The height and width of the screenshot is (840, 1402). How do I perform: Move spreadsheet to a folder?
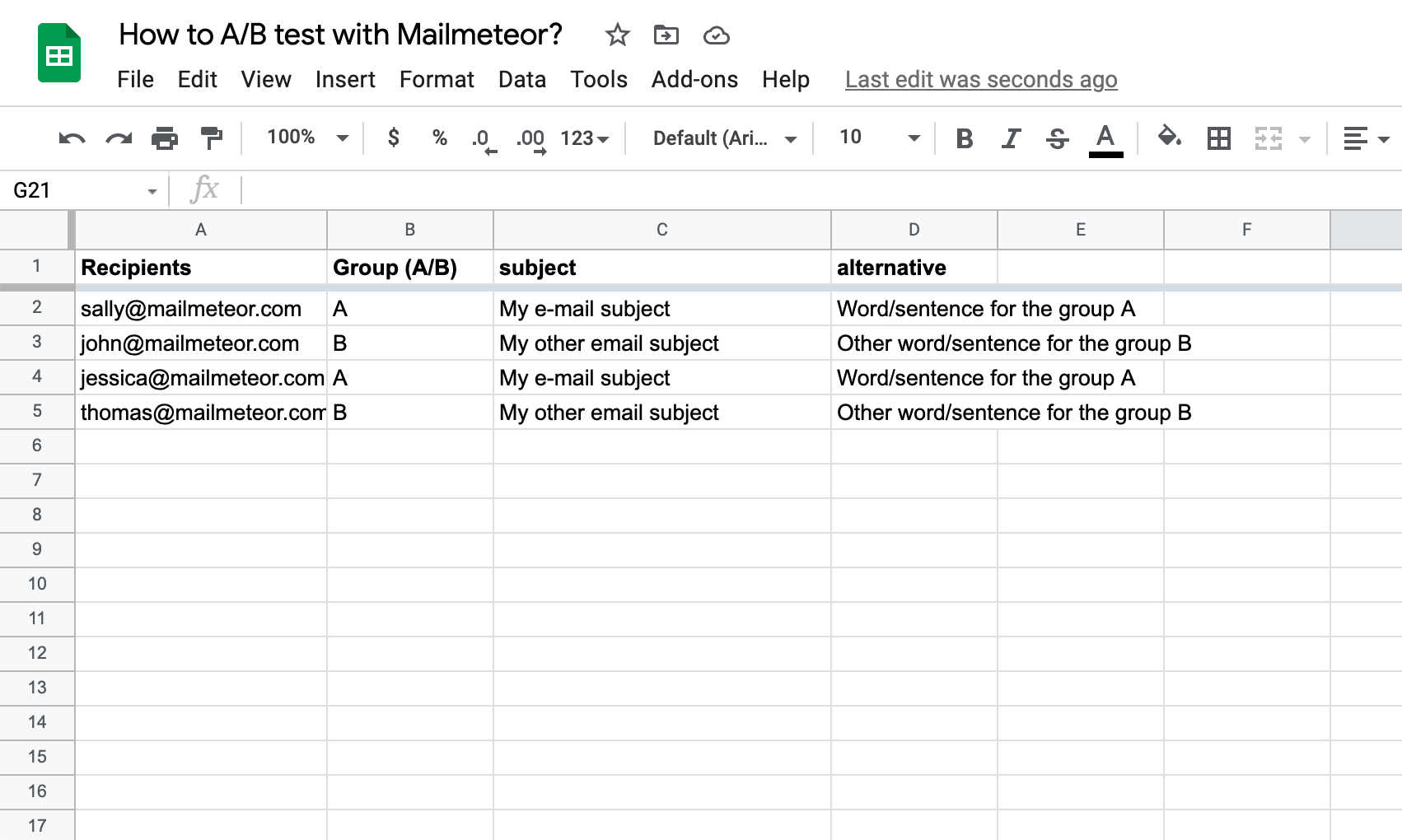click(x=666, y=35)
